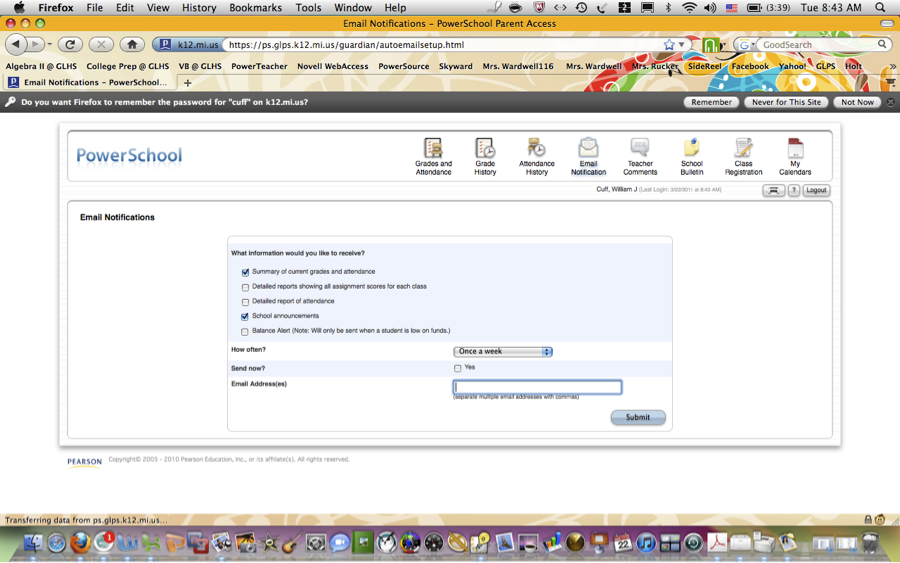Click the Logout button
The image size is (900, 563).
[816, 190]
